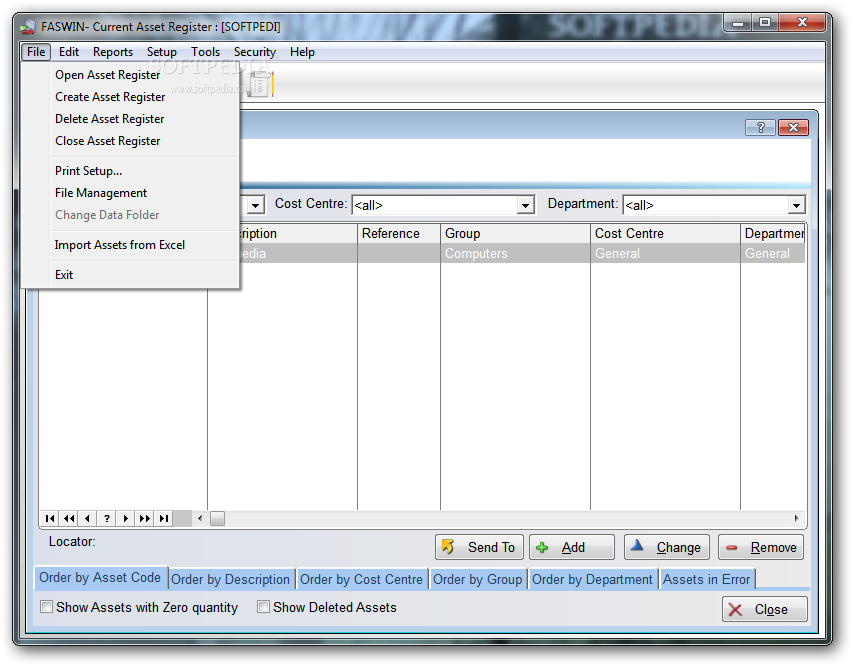
Task: Click the scroll right arrow of asset grid
Action: pyautogui.click(x=796, y=519)
